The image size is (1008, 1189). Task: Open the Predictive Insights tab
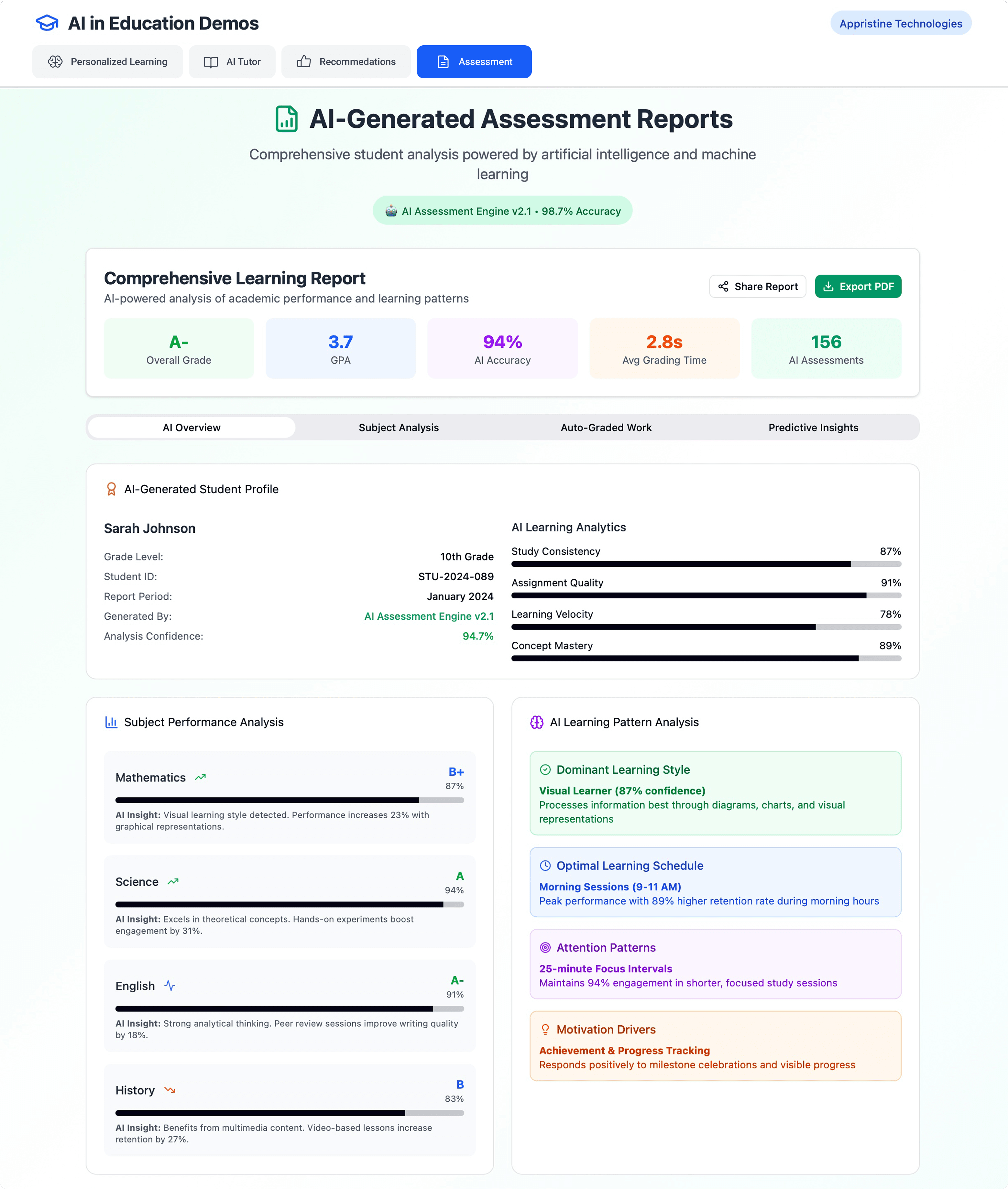[813, 427]
